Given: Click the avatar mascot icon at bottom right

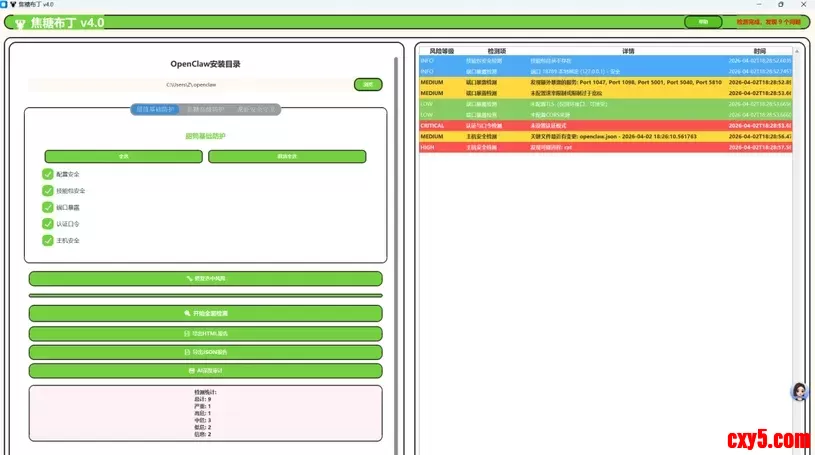Looking at the screenshot, I should [800, 393].
